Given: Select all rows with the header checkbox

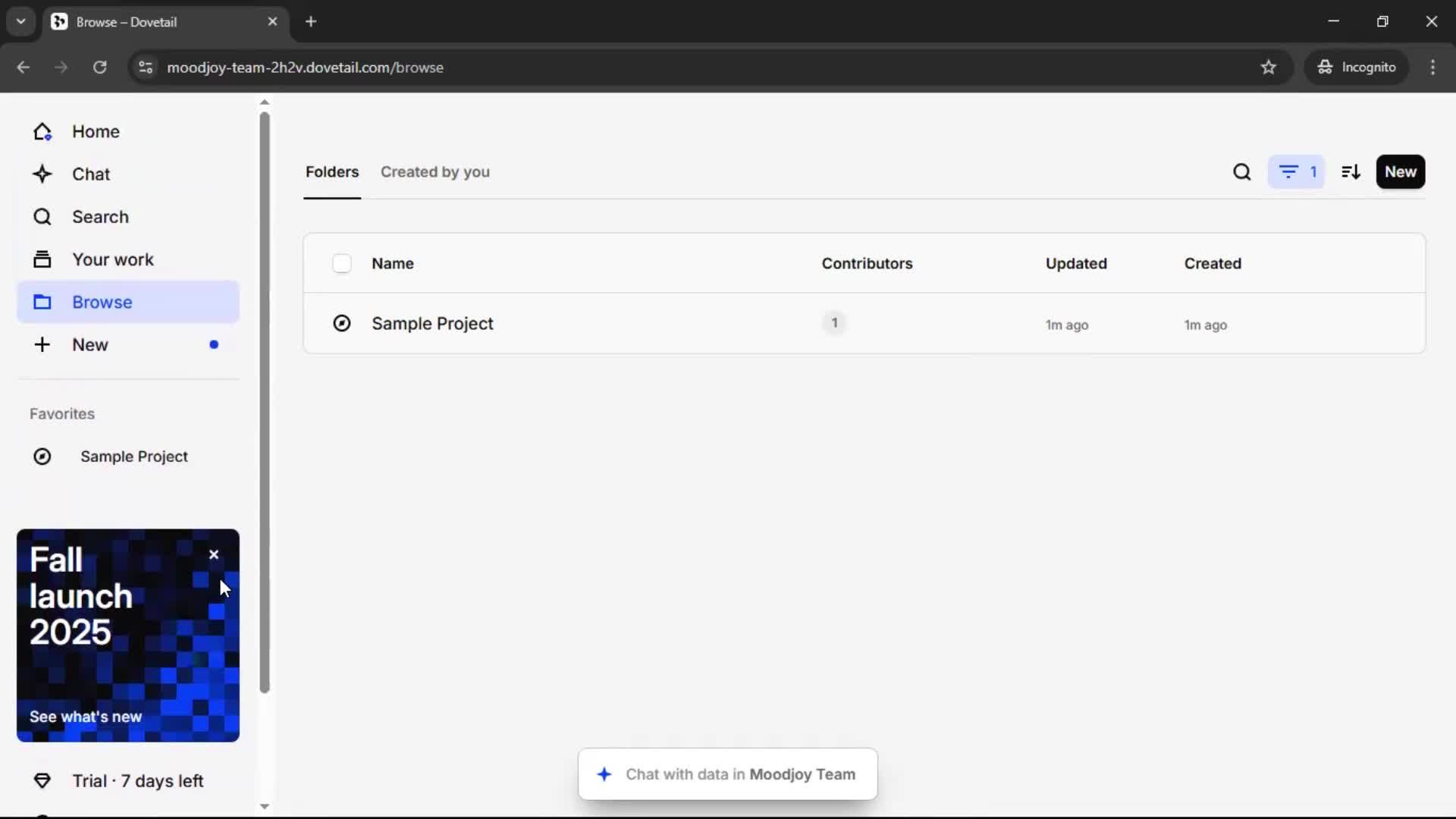Looking at the screenshot, I should pos(342,264).
